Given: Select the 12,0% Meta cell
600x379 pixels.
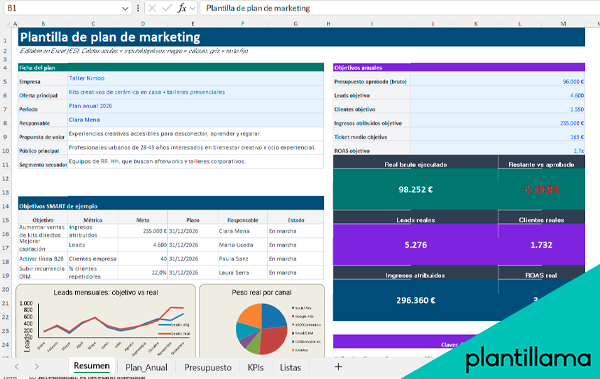Looking at the screenshot, I should [143, 273].
